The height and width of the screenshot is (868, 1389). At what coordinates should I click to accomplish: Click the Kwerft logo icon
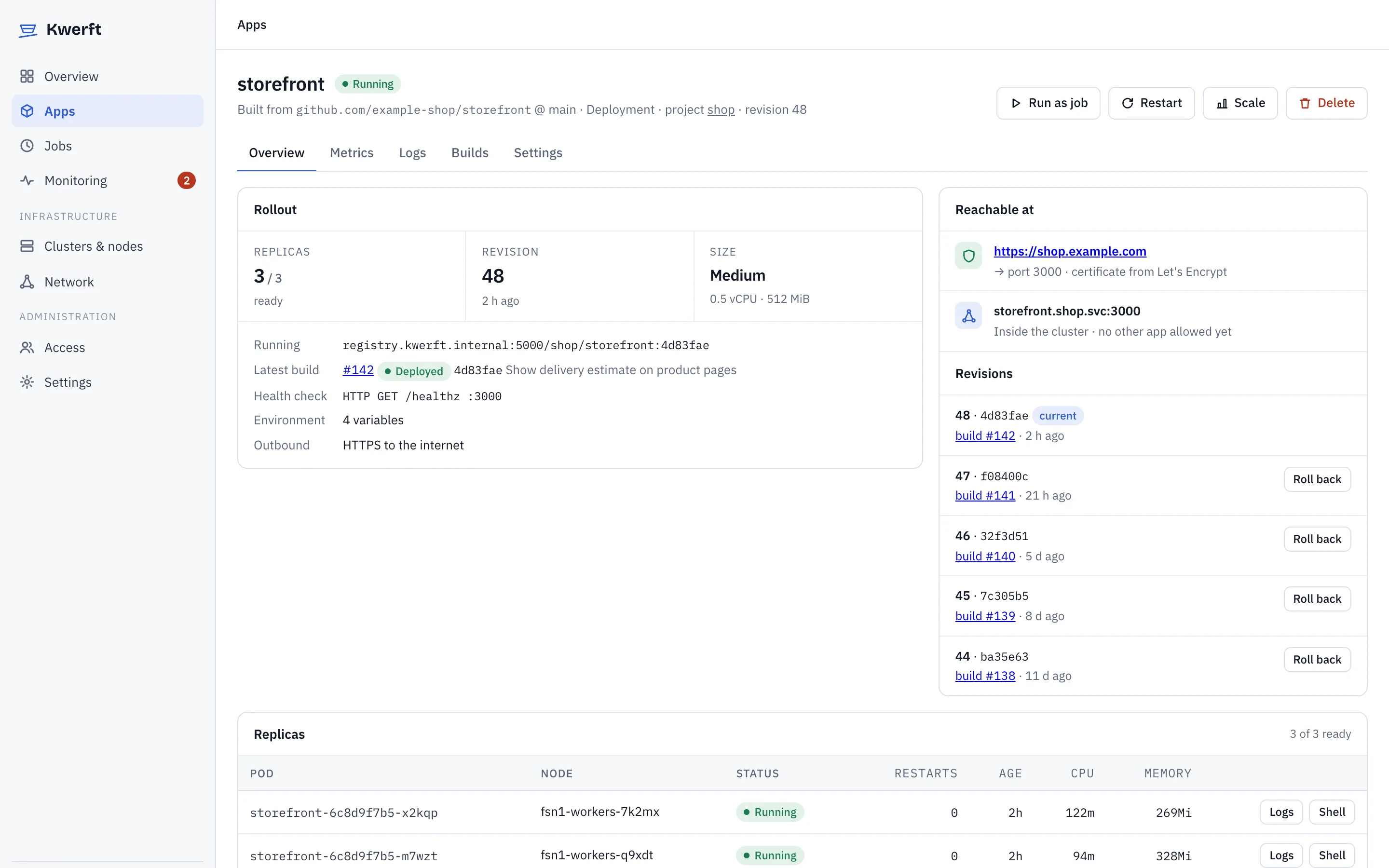[x=27, y=30]
